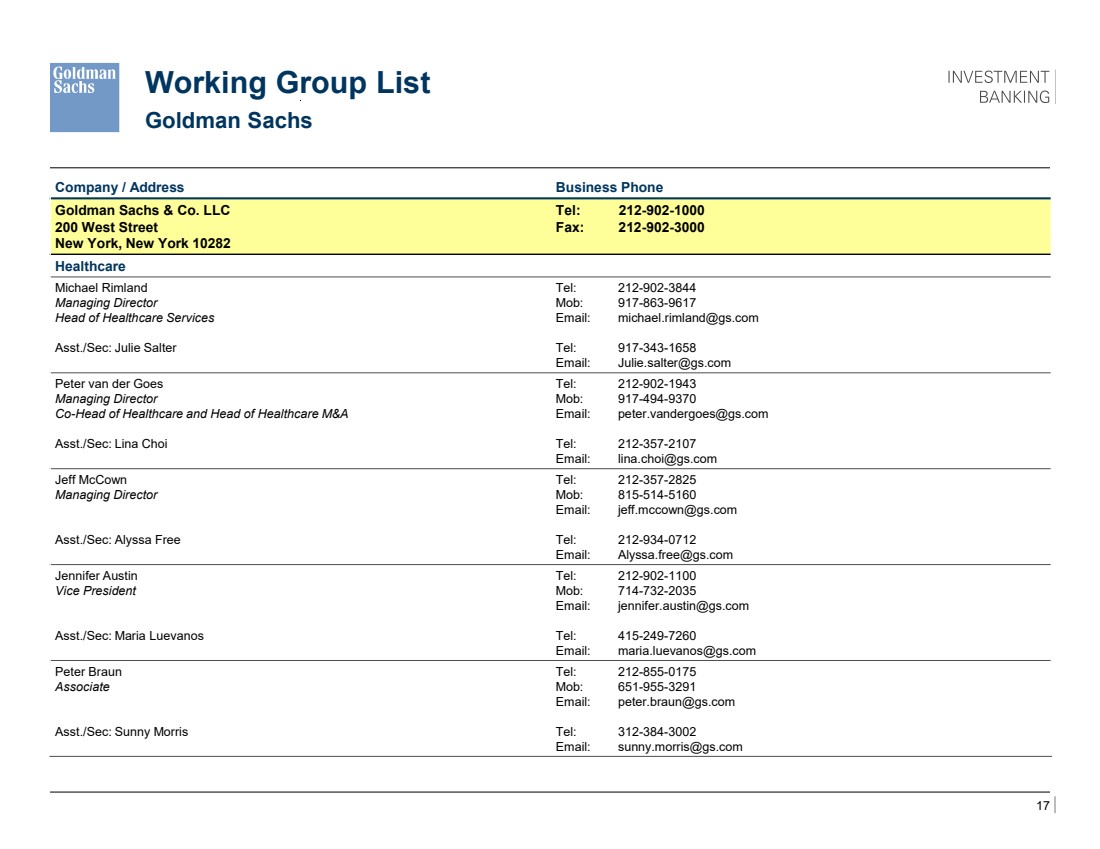1100x849 pixels.
Task: Select mobile number 714-732-2035
Action: [657, 591]
